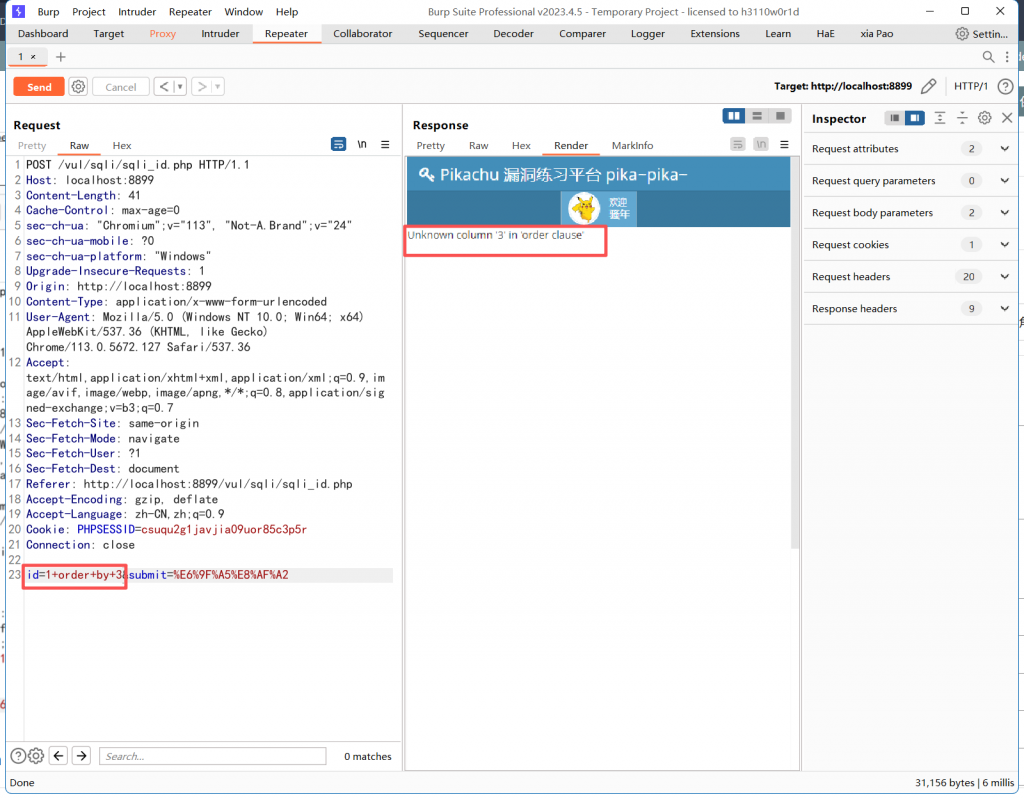This screenshot has width=1024, height=799.
Task: Close the Inspector panel
Action: (1005, 118)
